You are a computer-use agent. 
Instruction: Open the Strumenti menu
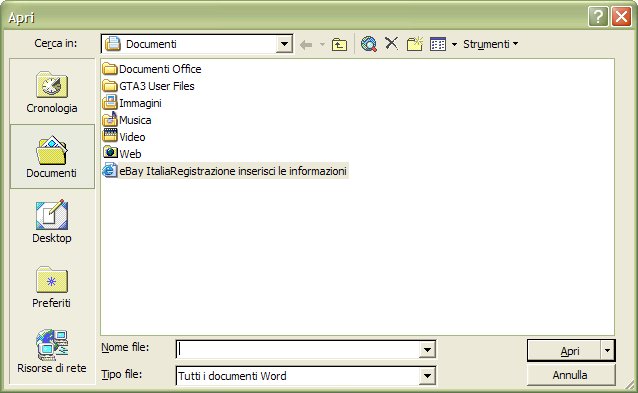click(x=490, y=44)
